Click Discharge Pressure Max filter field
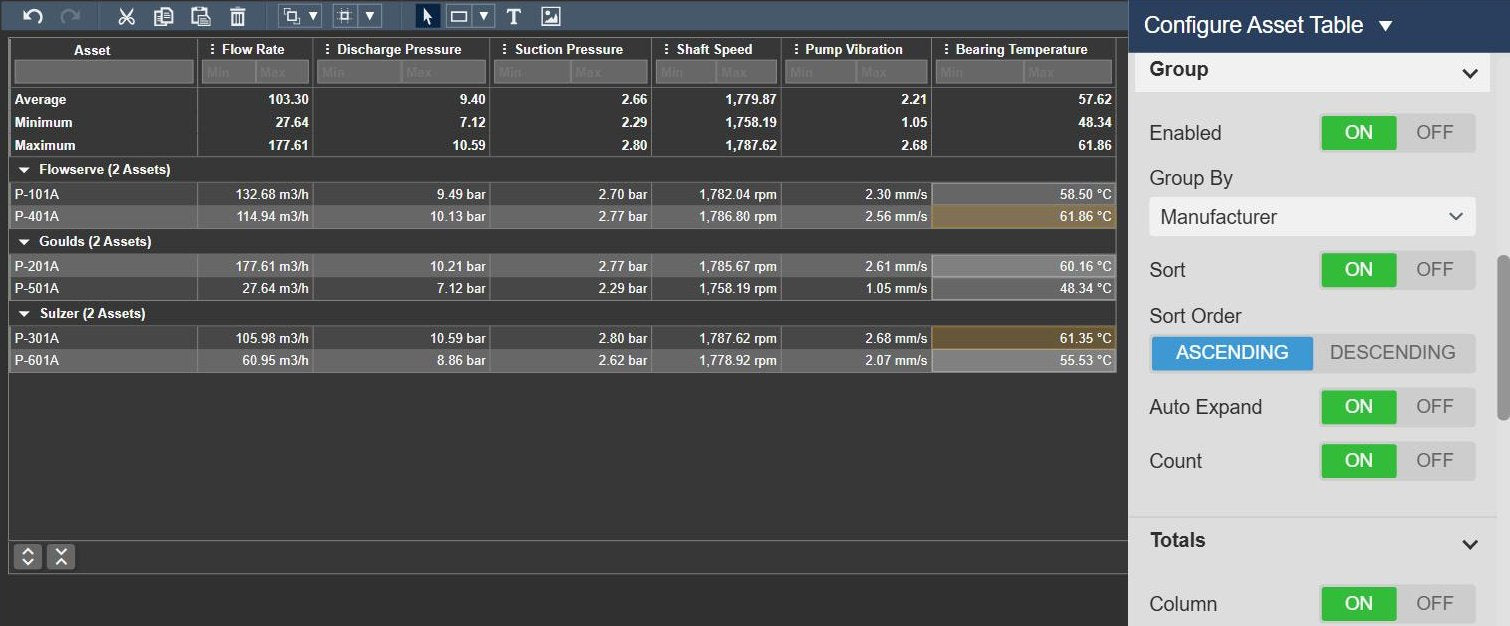 [443, 72]
